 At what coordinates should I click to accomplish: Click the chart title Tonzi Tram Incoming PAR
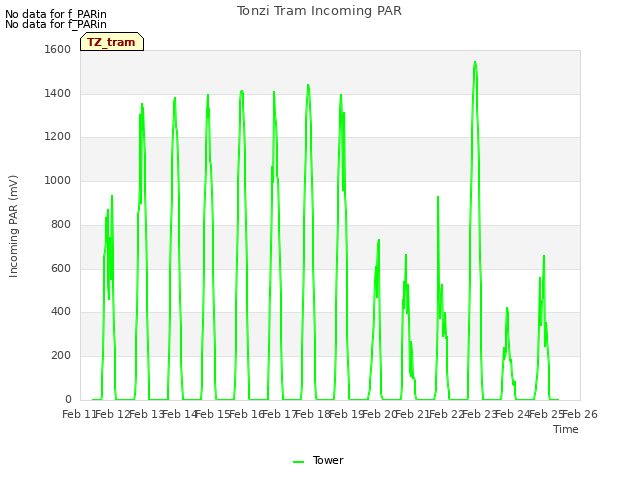click(319, 11)
